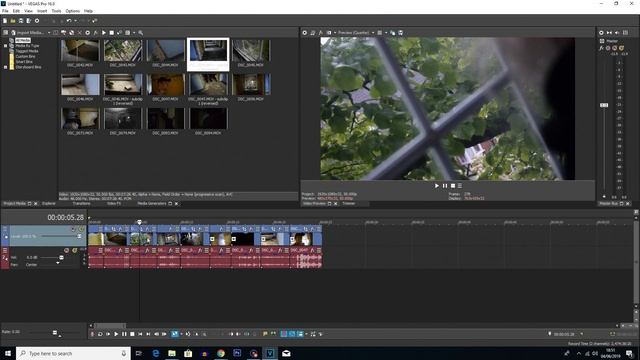Expand the Media By Type node
The image size is (640, 360).
6,46
